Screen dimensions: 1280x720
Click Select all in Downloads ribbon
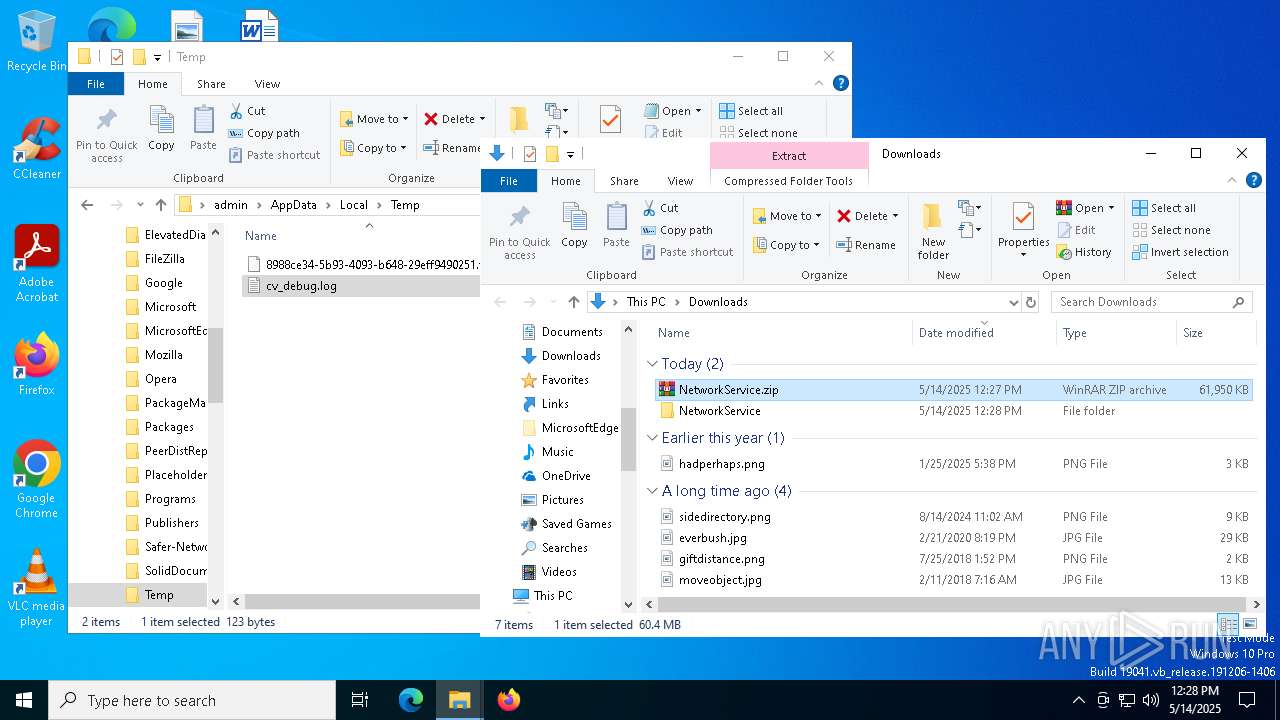(x=1164, y=208)
